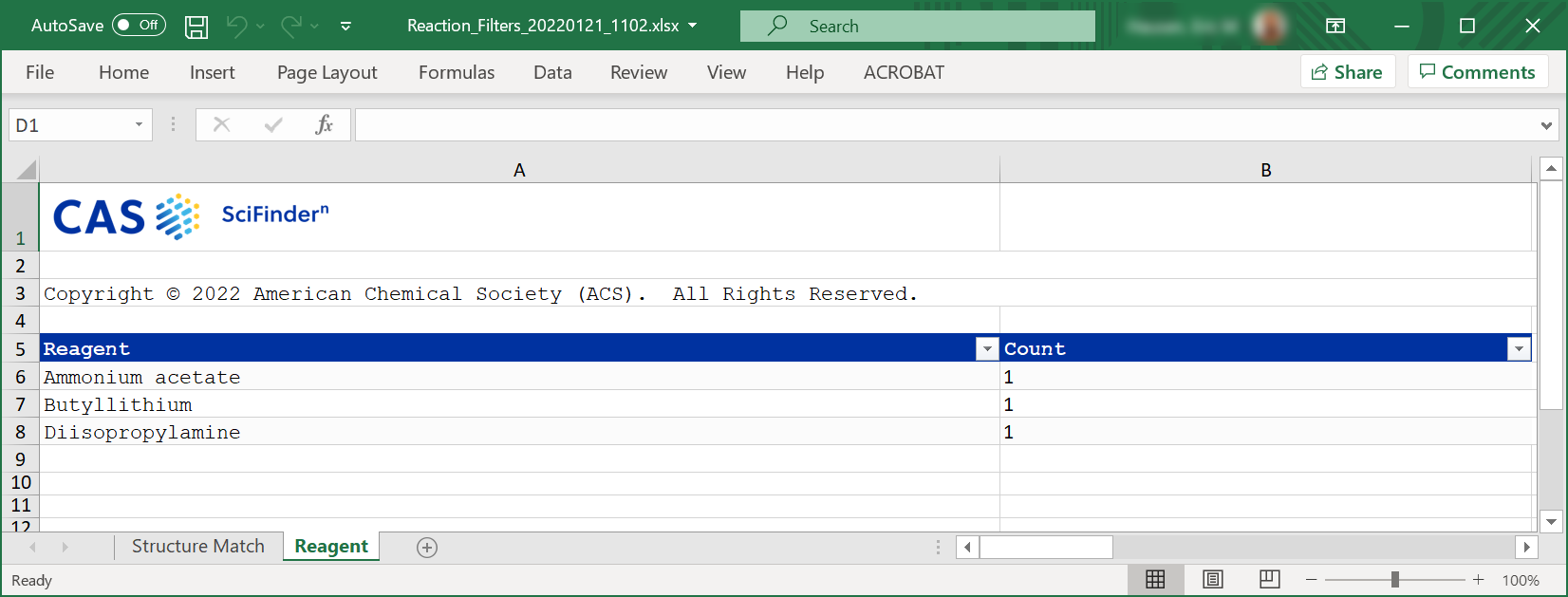Viewport: 1568px width, 597px height.
Task: Switch to Page Layout view icon
Action: [1212, 579]
